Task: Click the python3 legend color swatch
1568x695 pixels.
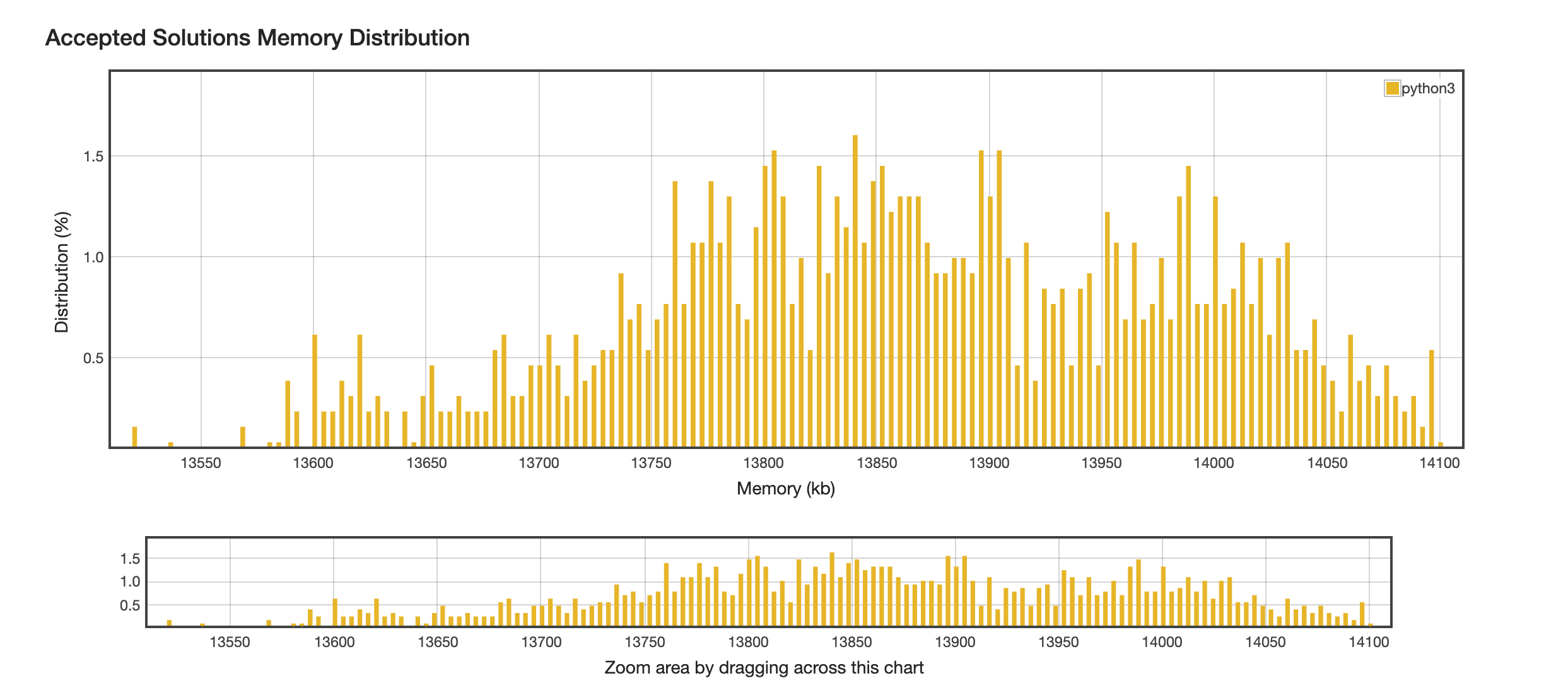Action: [x=1391, y=89]
